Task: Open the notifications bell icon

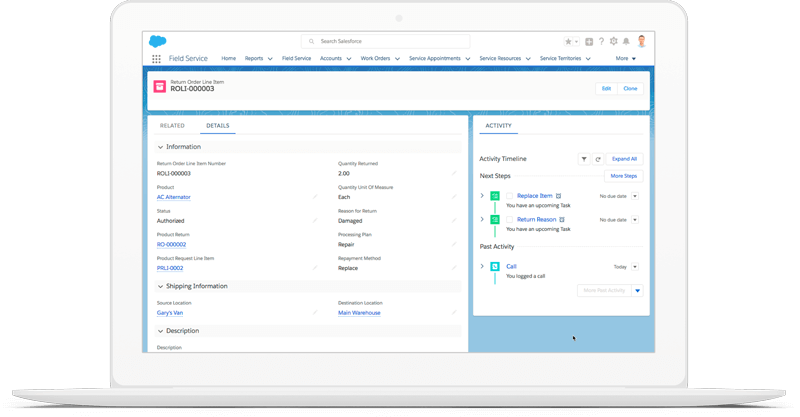Action: click(x=626, y=41)
